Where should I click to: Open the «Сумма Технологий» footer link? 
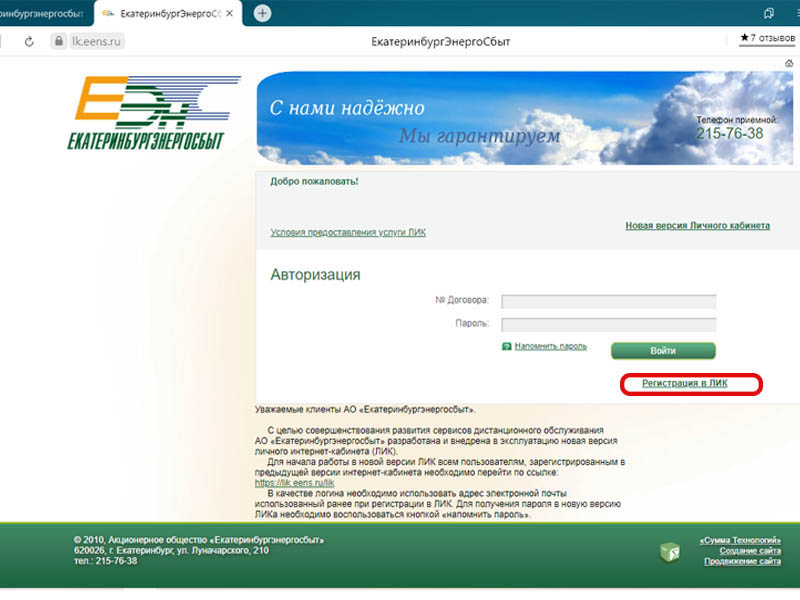pyautogui.click(x=740, y=540)
